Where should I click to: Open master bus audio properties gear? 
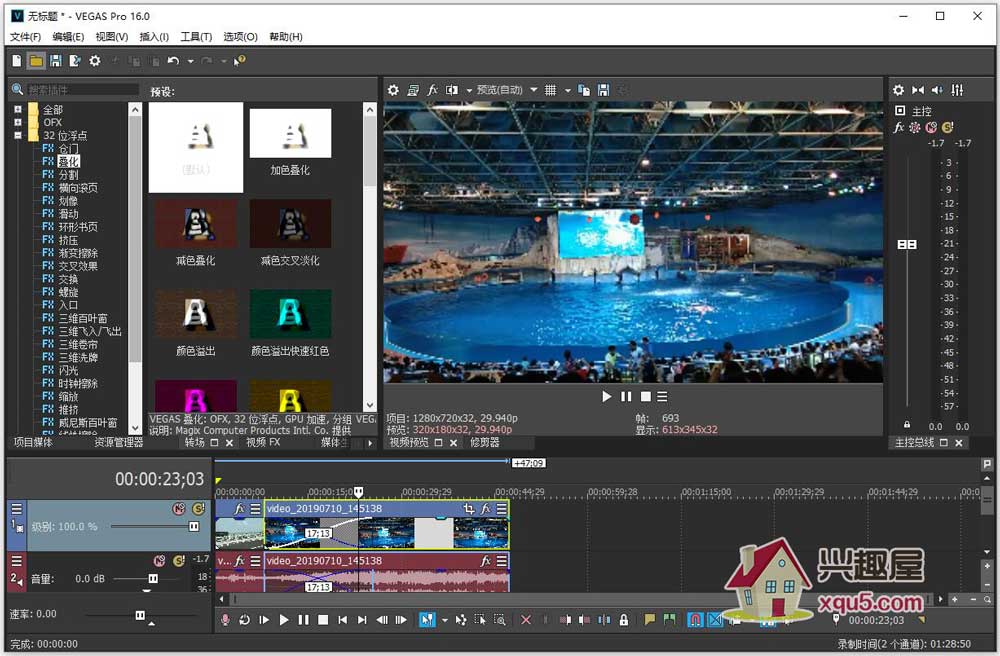click(x=898, y=90)
